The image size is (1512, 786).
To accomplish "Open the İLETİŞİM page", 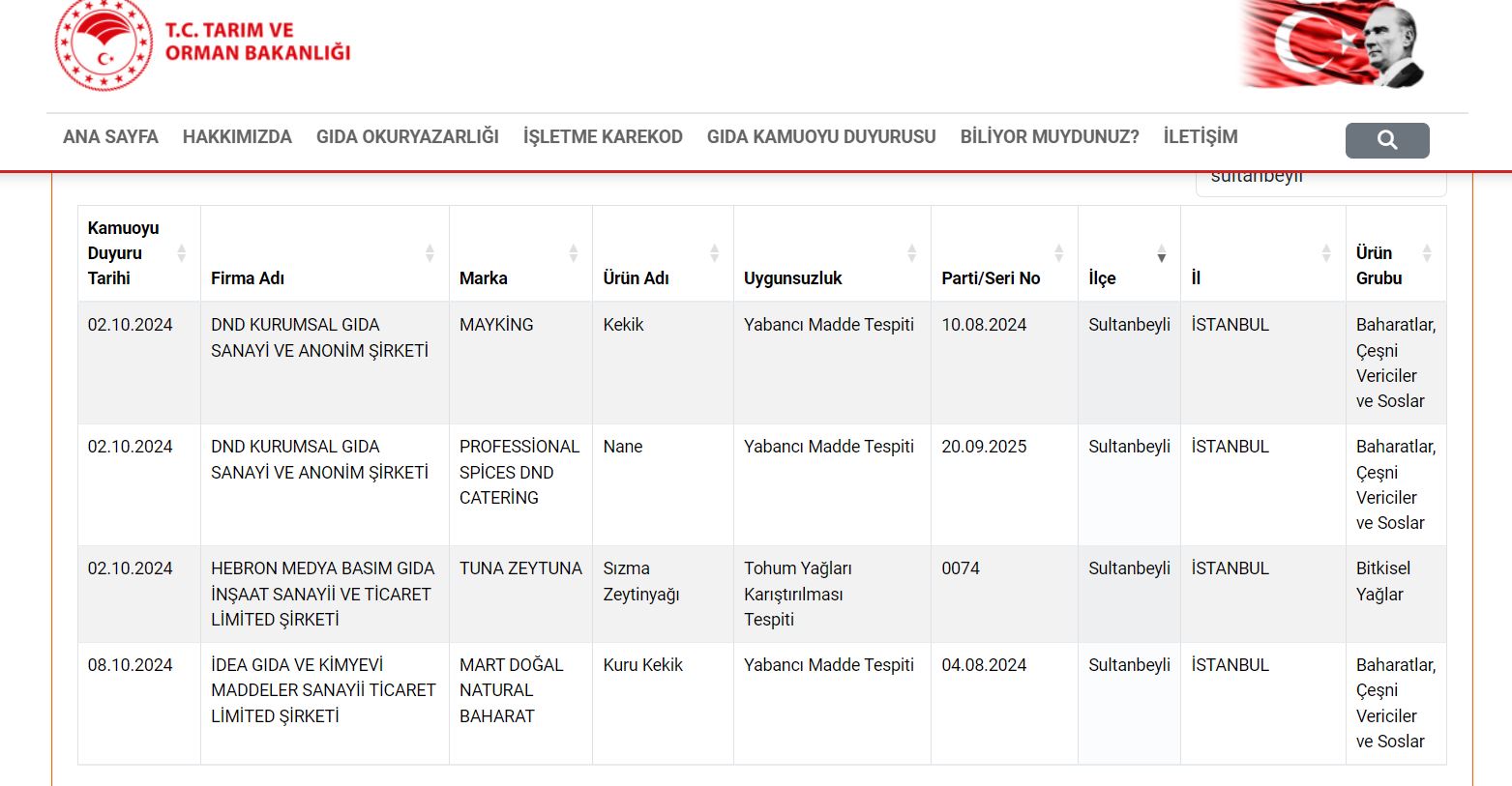I will coord(1201,137).
